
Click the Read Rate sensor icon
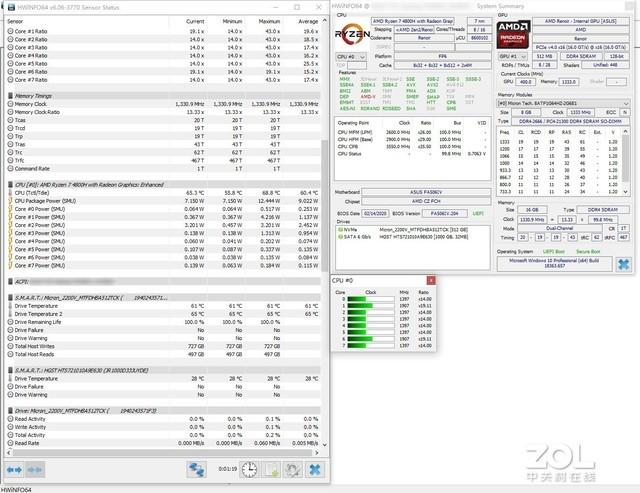(x=11, y=443)
